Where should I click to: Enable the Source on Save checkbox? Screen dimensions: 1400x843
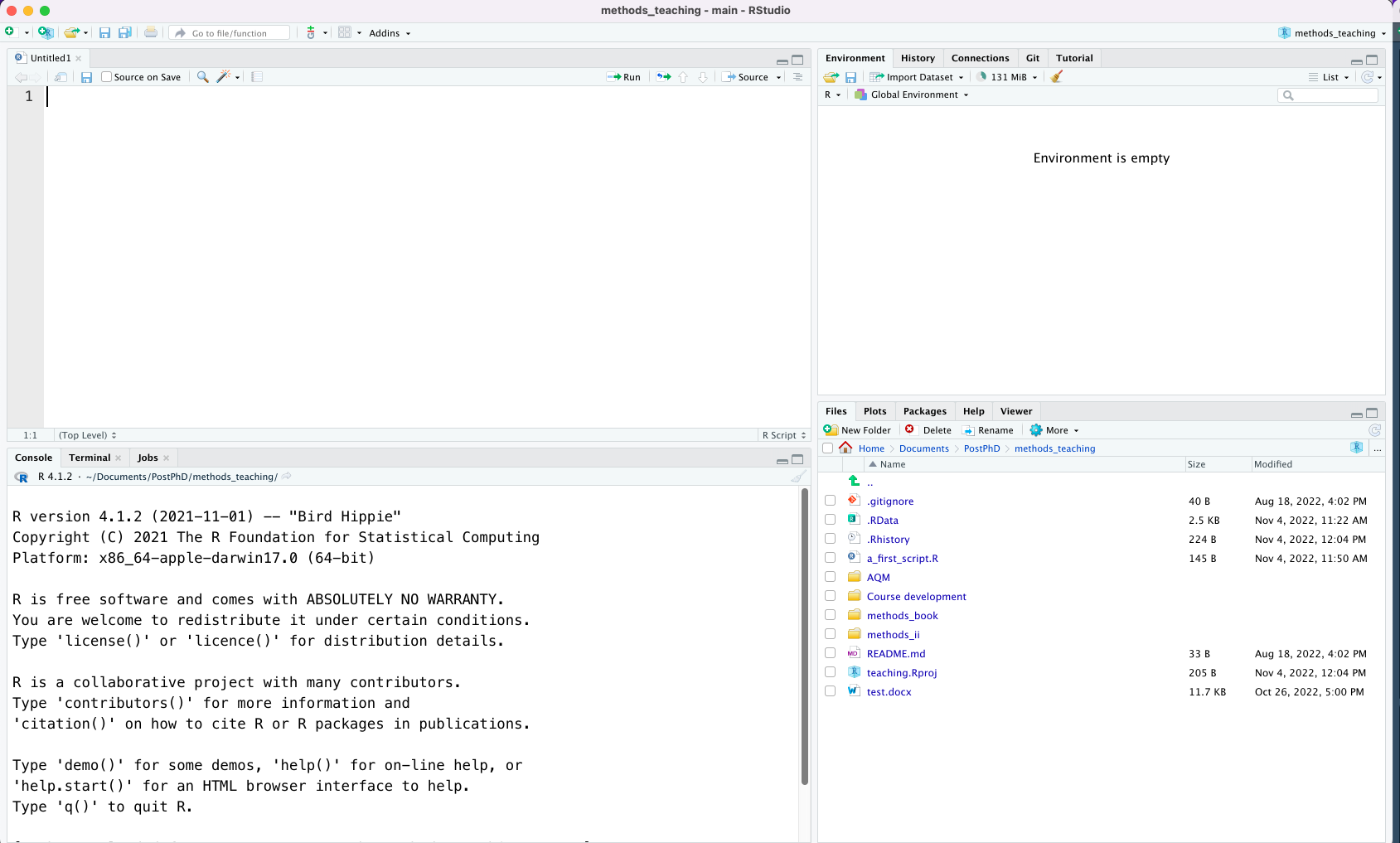[x=106, y=76]
